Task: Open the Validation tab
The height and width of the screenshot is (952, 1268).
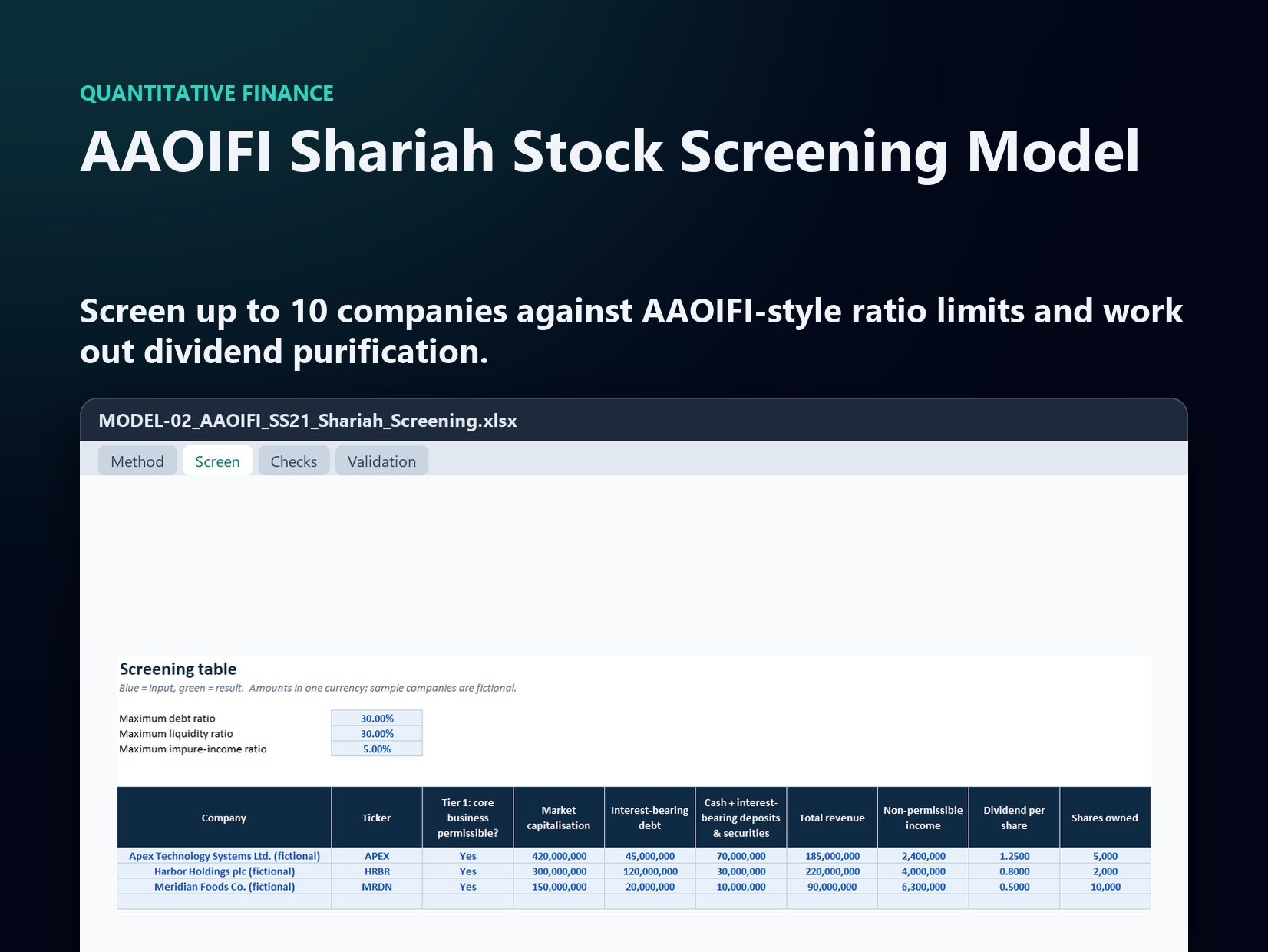Action: click(381, 461)
